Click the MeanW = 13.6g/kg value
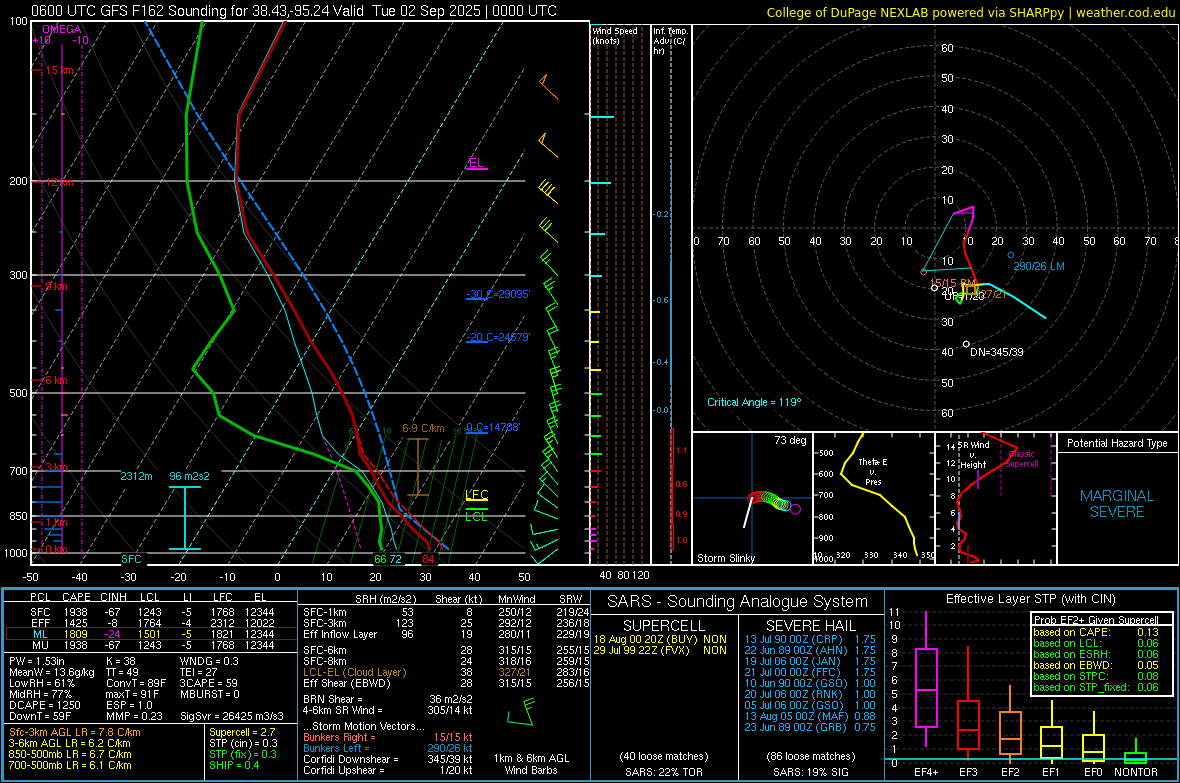 51,672
